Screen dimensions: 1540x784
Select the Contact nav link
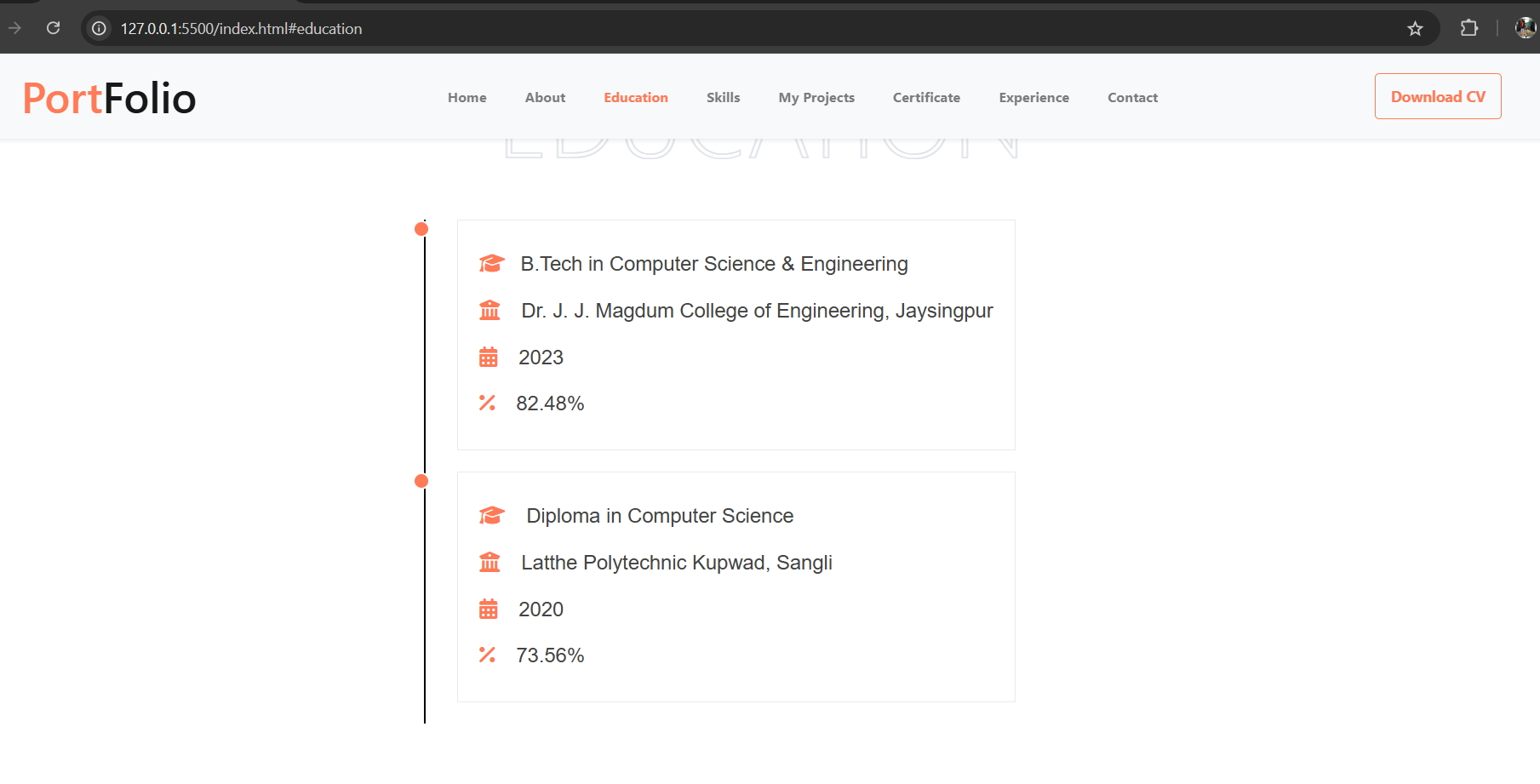coord(1132,98)
